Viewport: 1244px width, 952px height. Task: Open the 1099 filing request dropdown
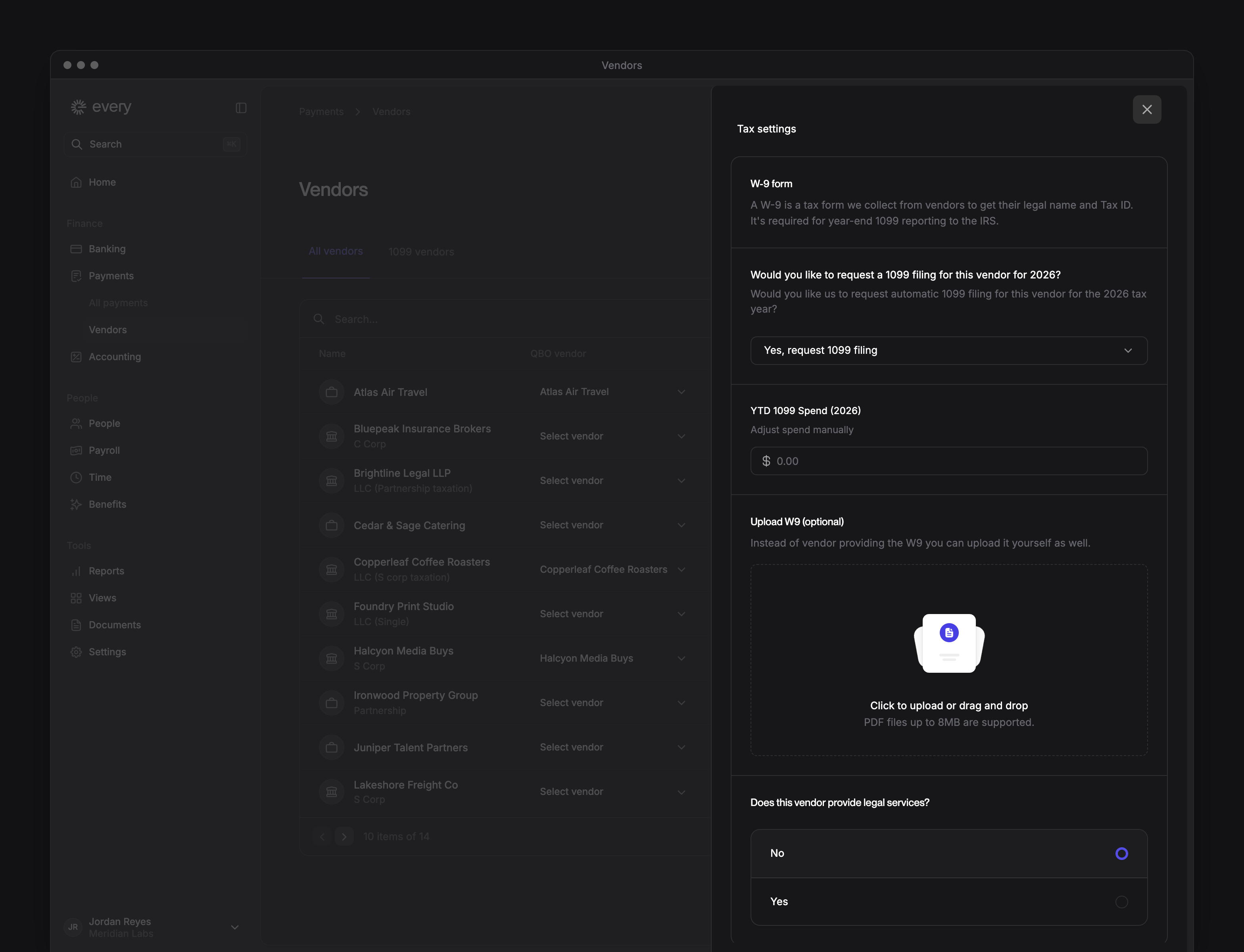(949, 350)
